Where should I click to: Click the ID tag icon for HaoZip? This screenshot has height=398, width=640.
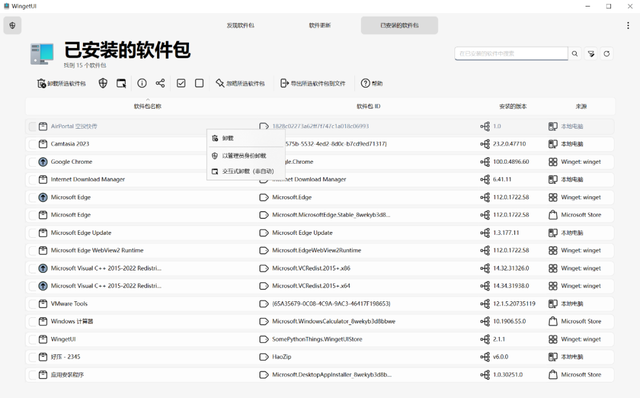[264, 357]
